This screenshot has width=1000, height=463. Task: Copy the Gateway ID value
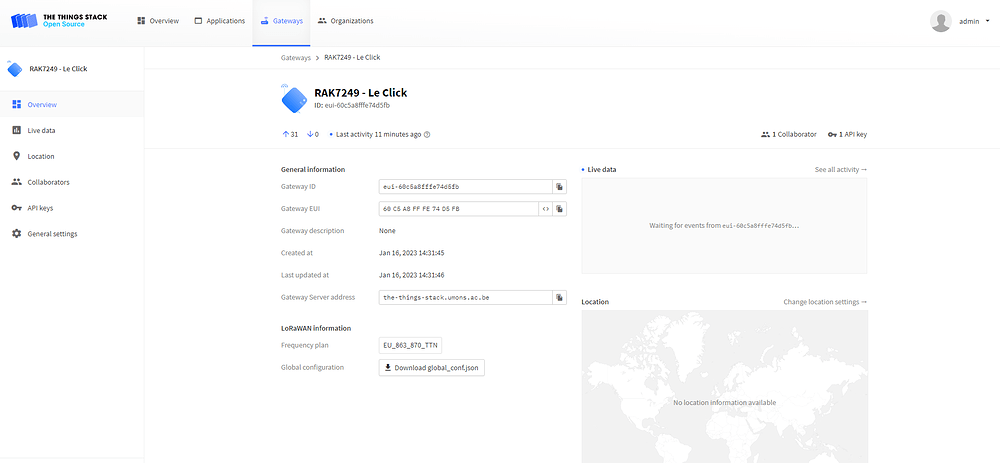559,186
